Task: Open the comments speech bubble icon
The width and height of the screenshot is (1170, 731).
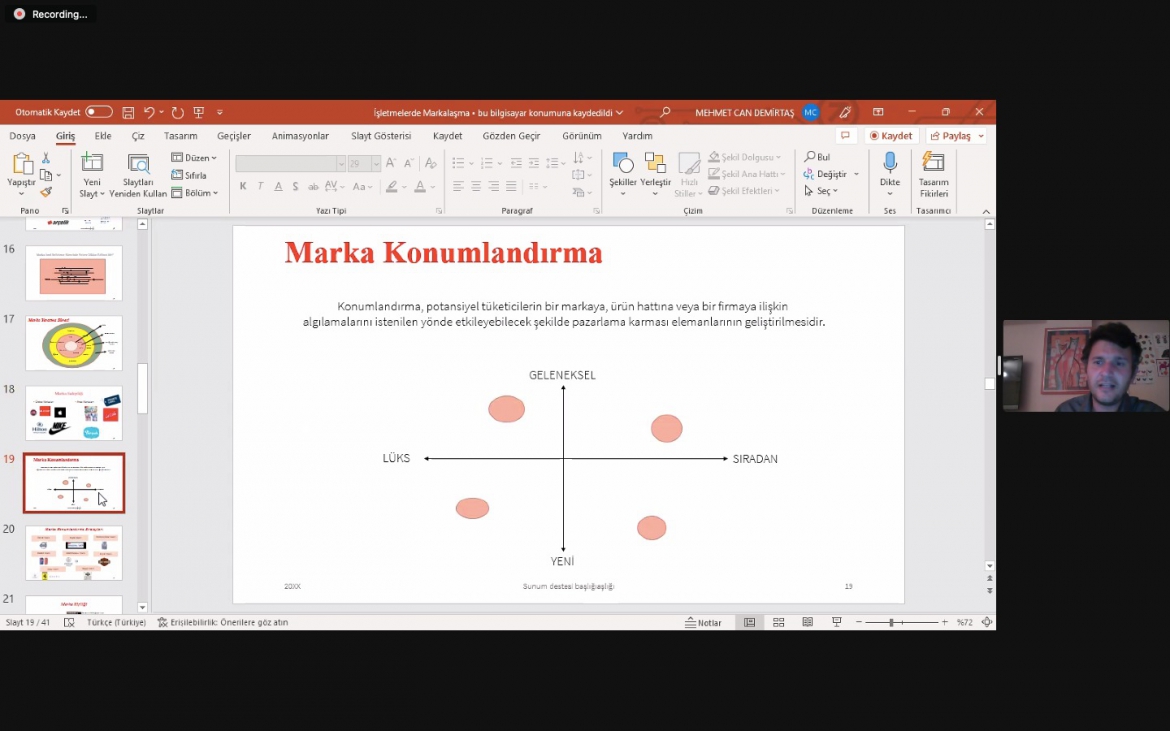Action: (845, 136)
